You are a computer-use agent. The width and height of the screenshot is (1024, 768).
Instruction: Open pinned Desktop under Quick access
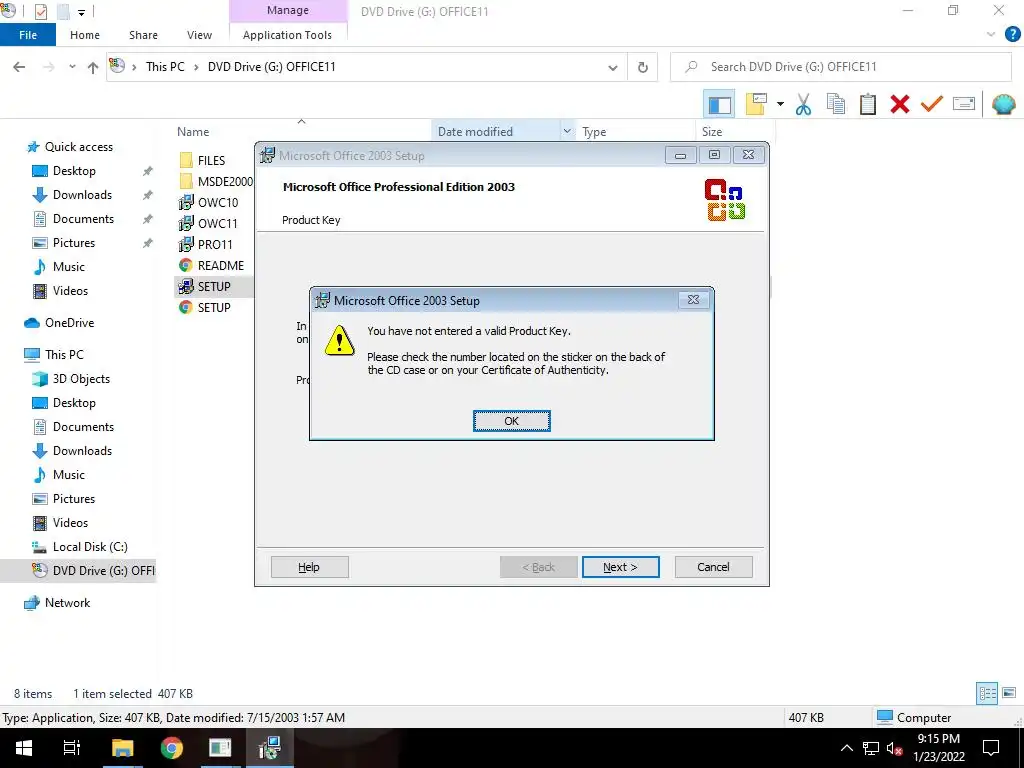coord(74,170)
